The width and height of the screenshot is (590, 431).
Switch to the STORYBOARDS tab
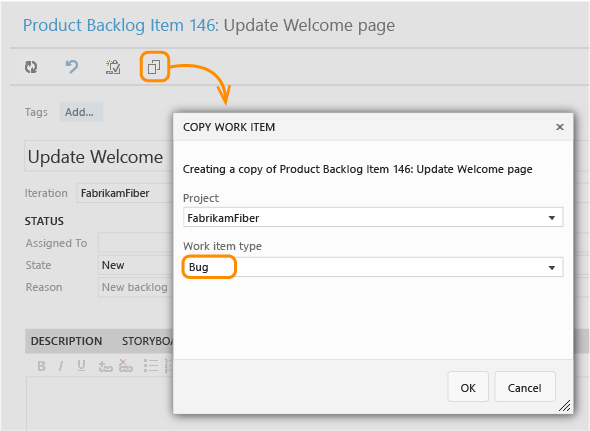point(147,341)
